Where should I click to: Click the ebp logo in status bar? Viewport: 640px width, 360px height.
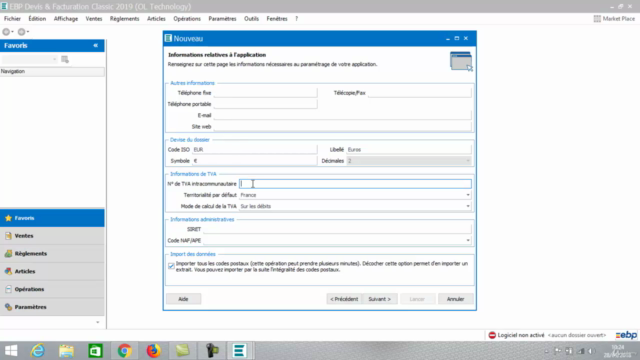626,335
